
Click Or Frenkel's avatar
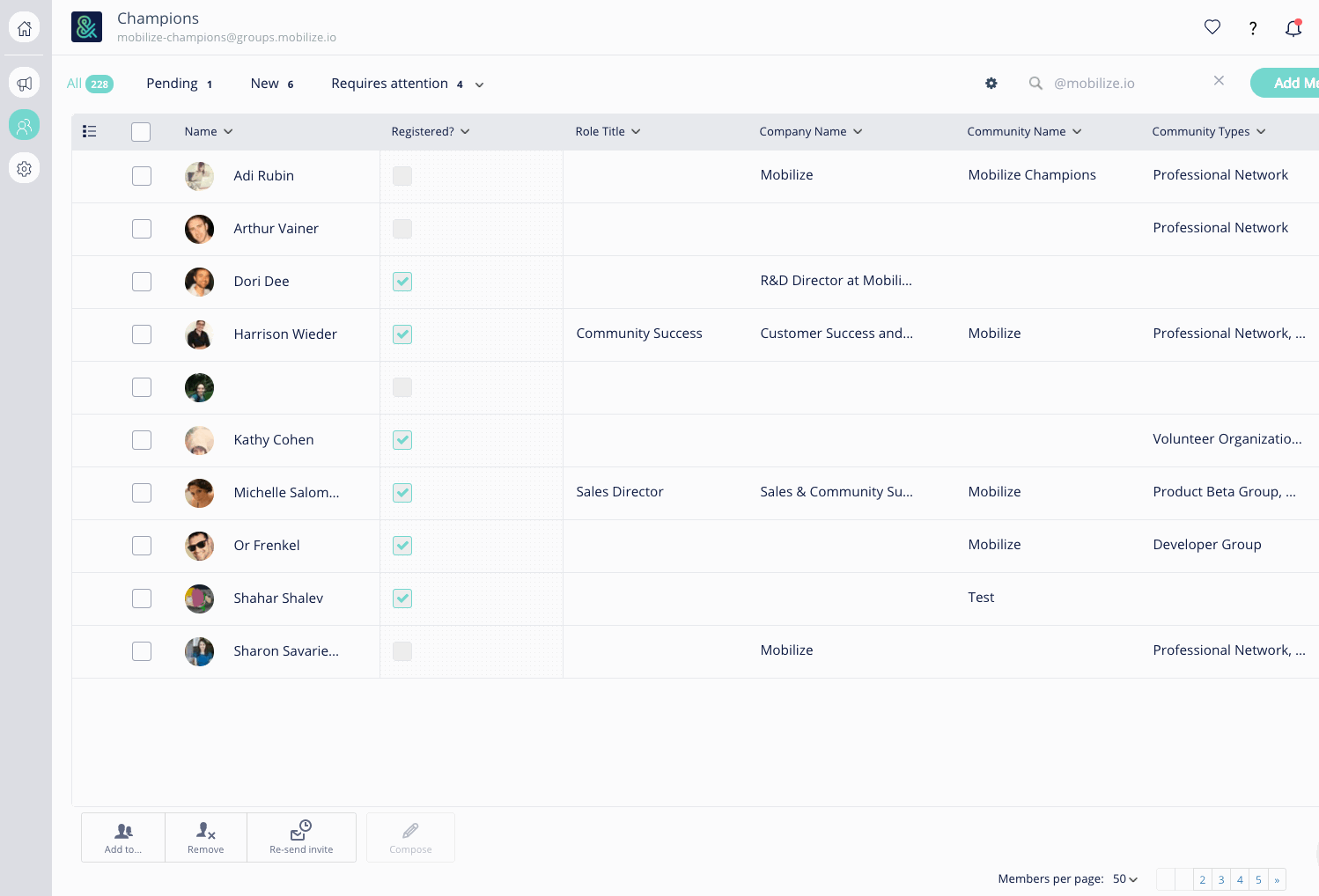coord(199,546)
